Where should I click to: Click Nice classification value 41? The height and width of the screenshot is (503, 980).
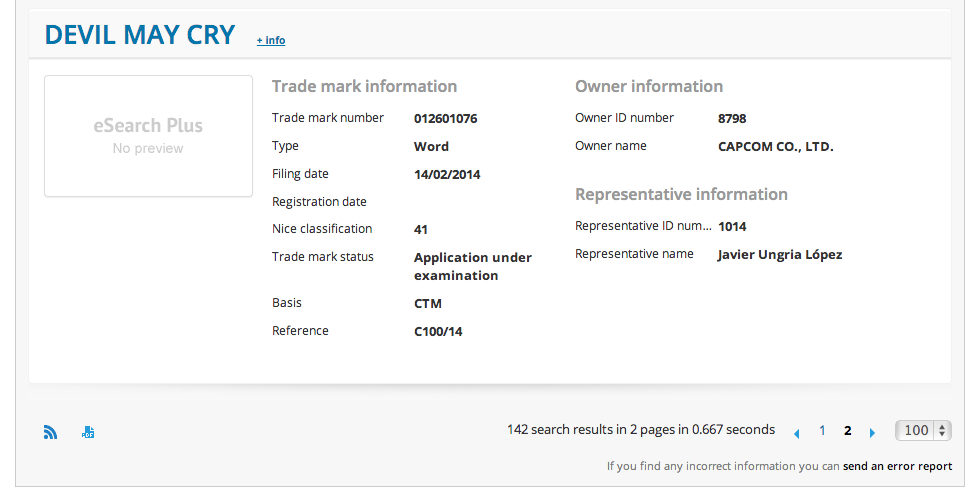(421, 229)
